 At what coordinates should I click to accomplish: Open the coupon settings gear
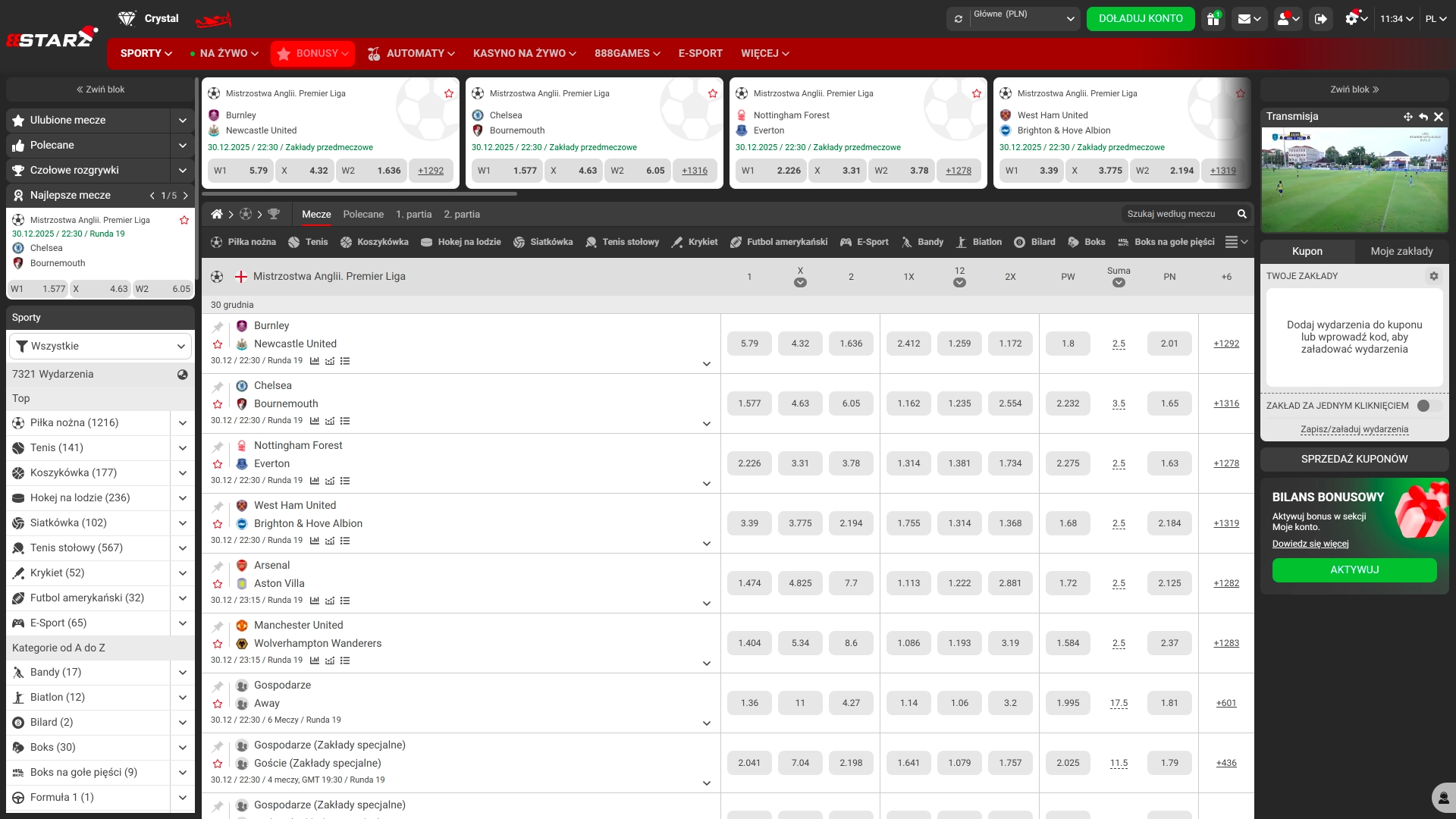1434,276
